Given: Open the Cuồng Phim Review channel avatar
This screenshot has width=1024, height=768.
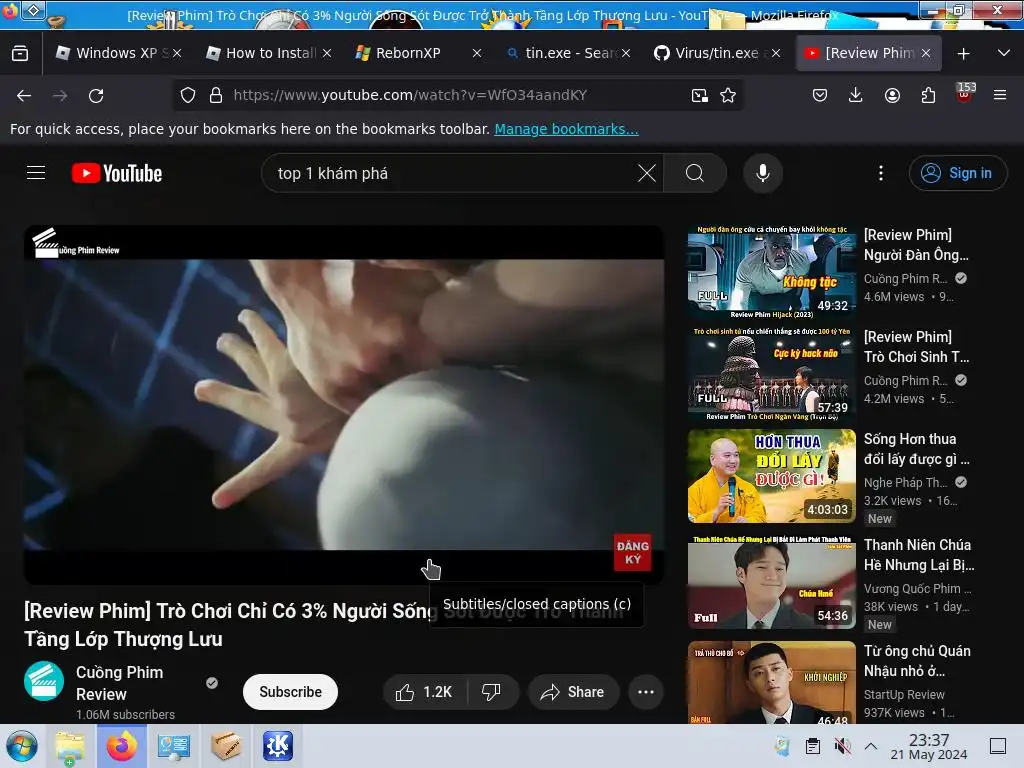Looking at the screenshot, I should click(44, 681).
